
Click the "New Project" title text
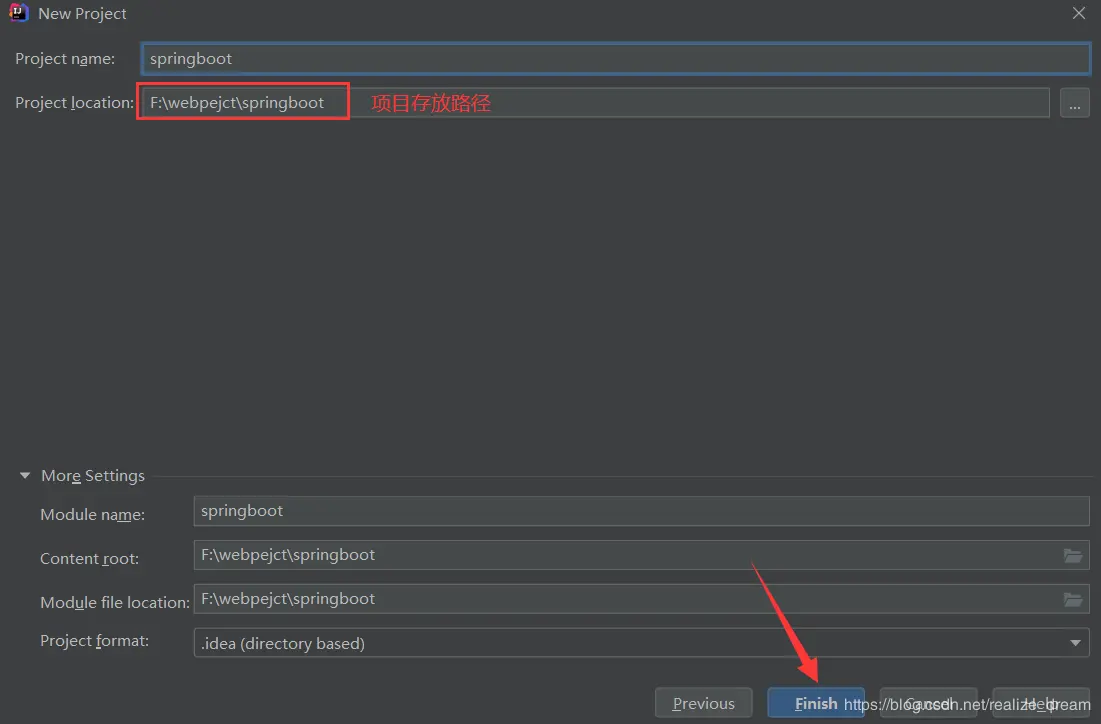click(82, 13)
